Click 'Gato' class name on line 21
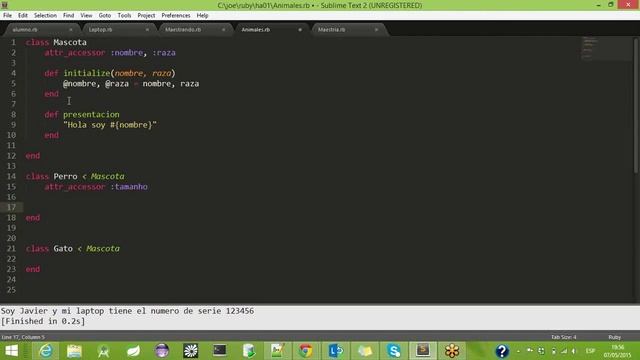 click(x=63, y=249)
